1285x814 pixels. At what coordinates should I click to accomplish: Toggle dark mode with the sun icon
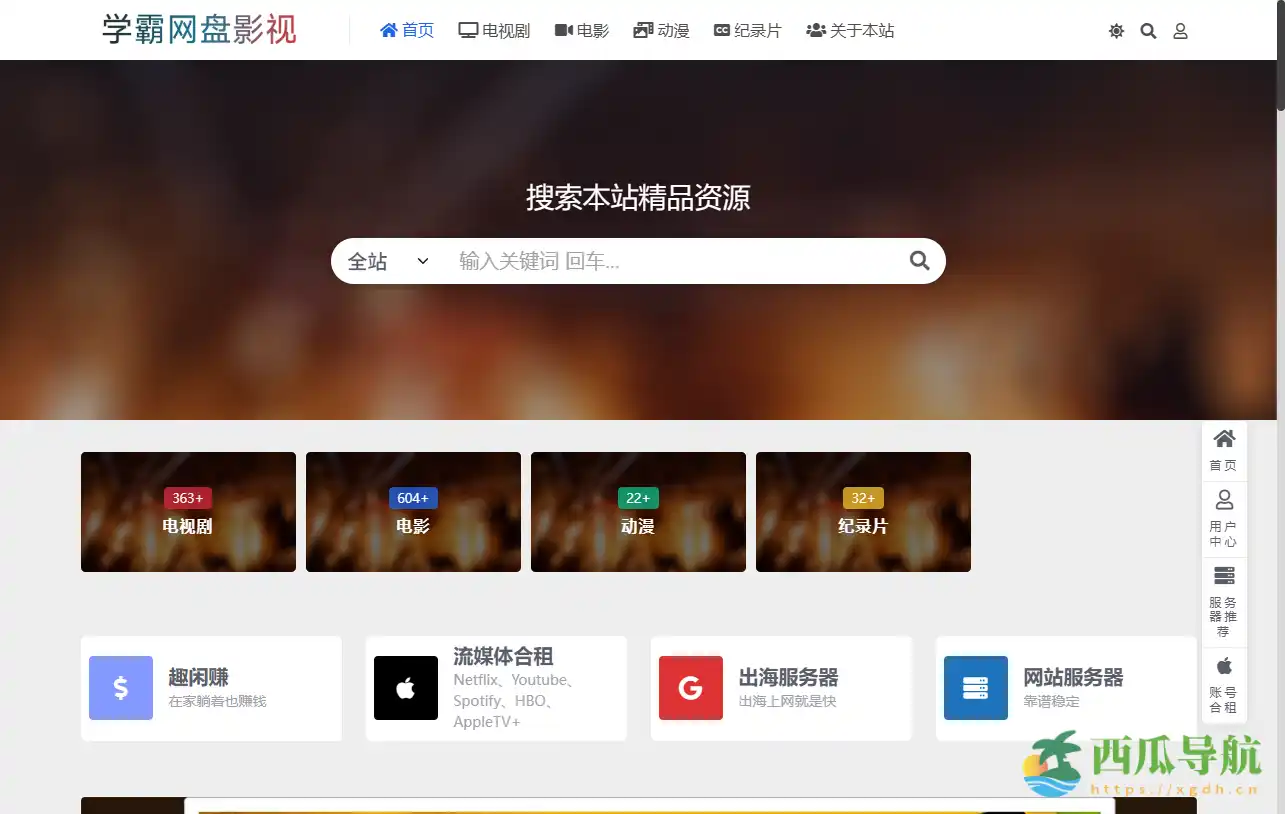[x=1116, y=31]
